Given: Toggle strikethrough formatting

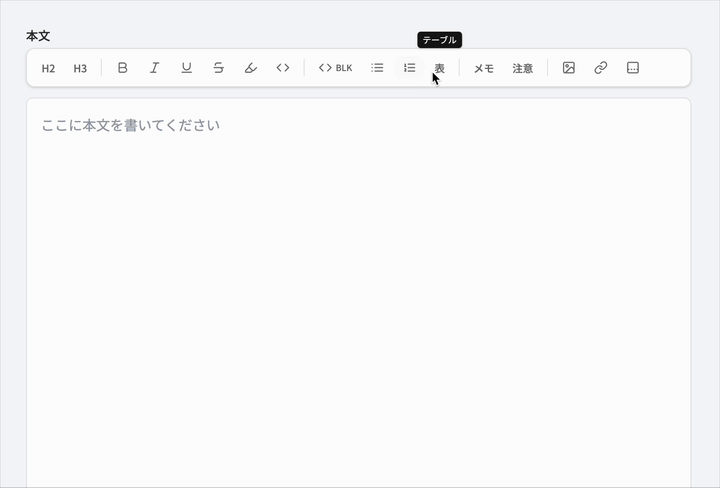Looking at the screenshot, I should coord(219,68).
